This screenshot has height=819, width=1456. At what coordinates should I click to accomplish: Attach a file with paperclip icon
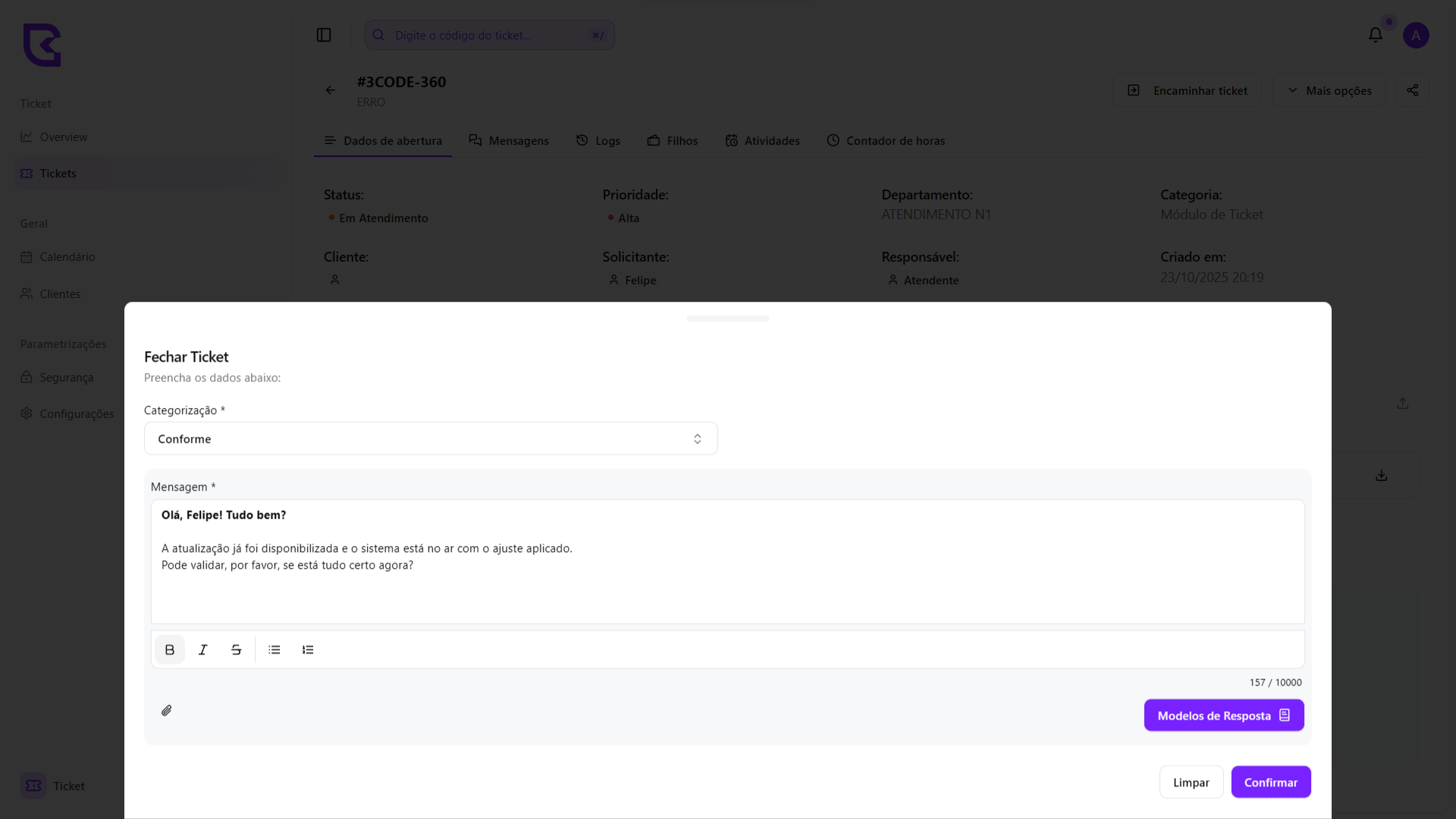tap(167, 711)
